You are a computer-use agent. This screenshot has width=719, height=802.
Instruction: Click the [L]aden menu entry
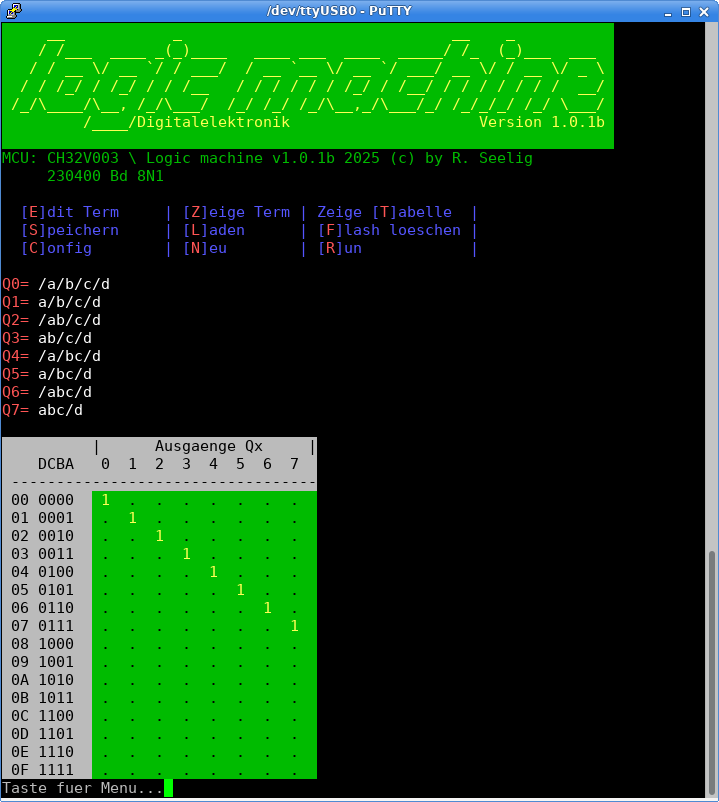(214, 230)
